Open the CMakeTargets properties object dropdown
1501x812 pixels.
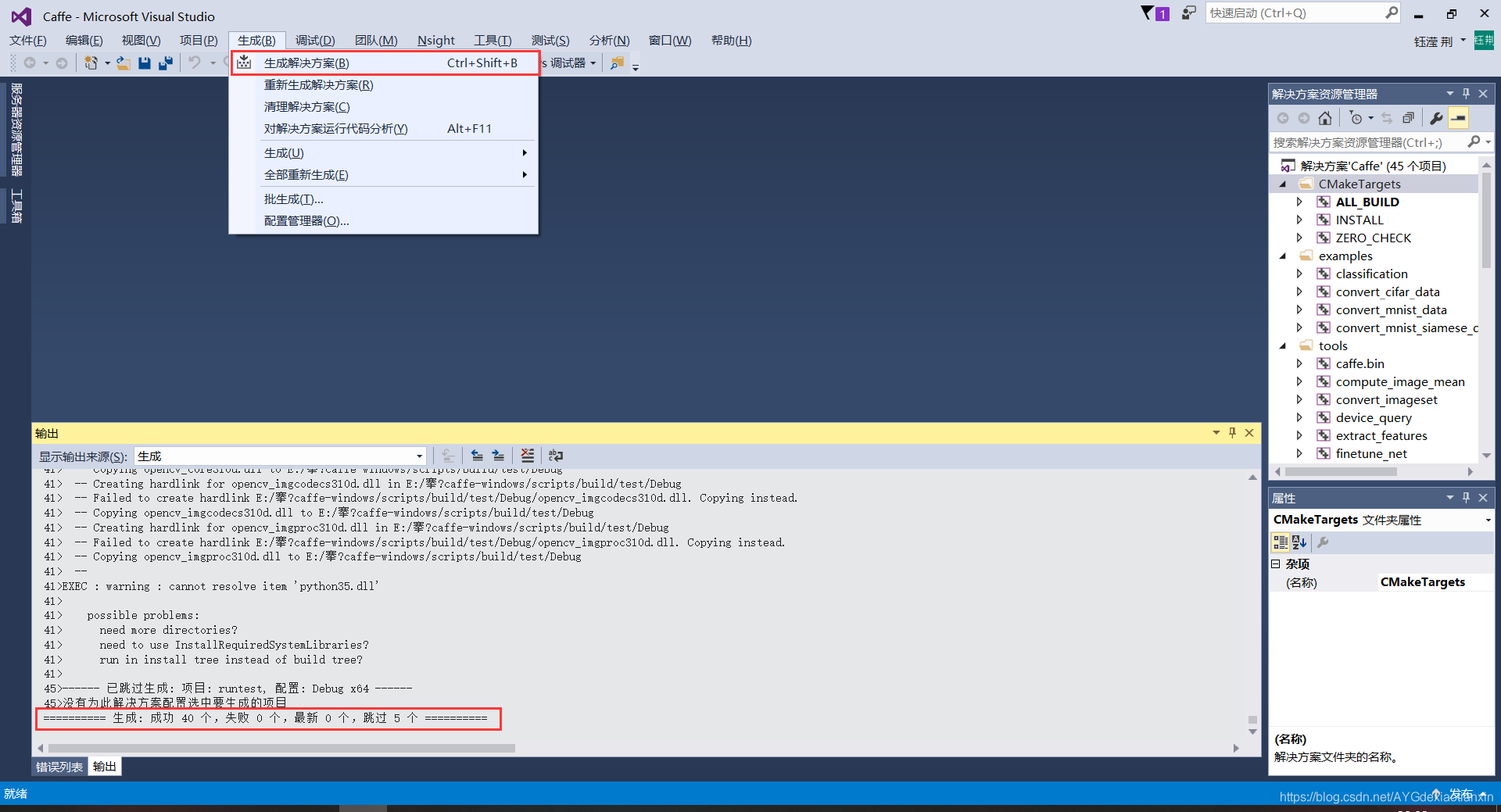point(1488,520)
